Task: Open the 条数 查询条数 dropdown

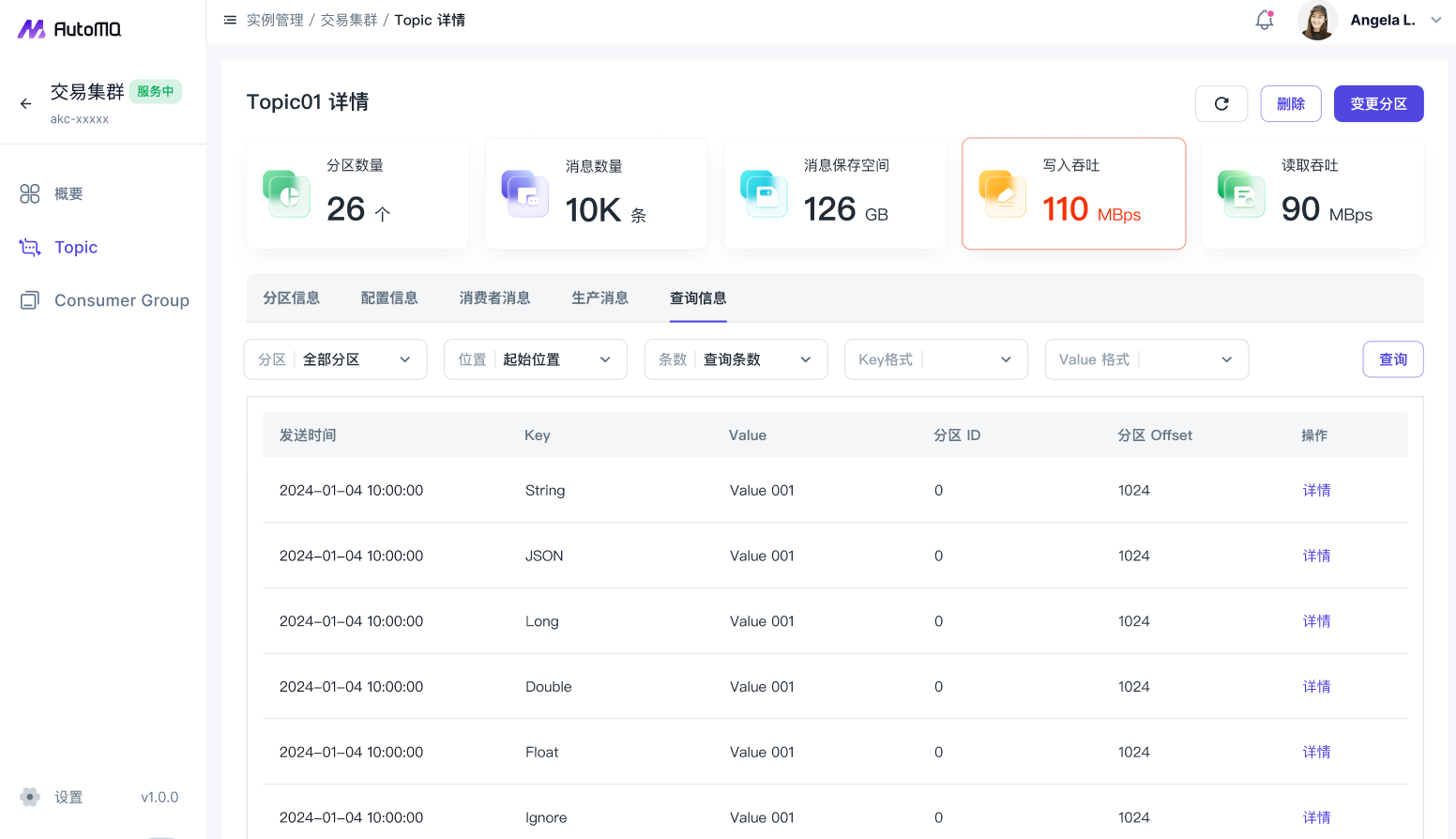Action: pos(736,359)
